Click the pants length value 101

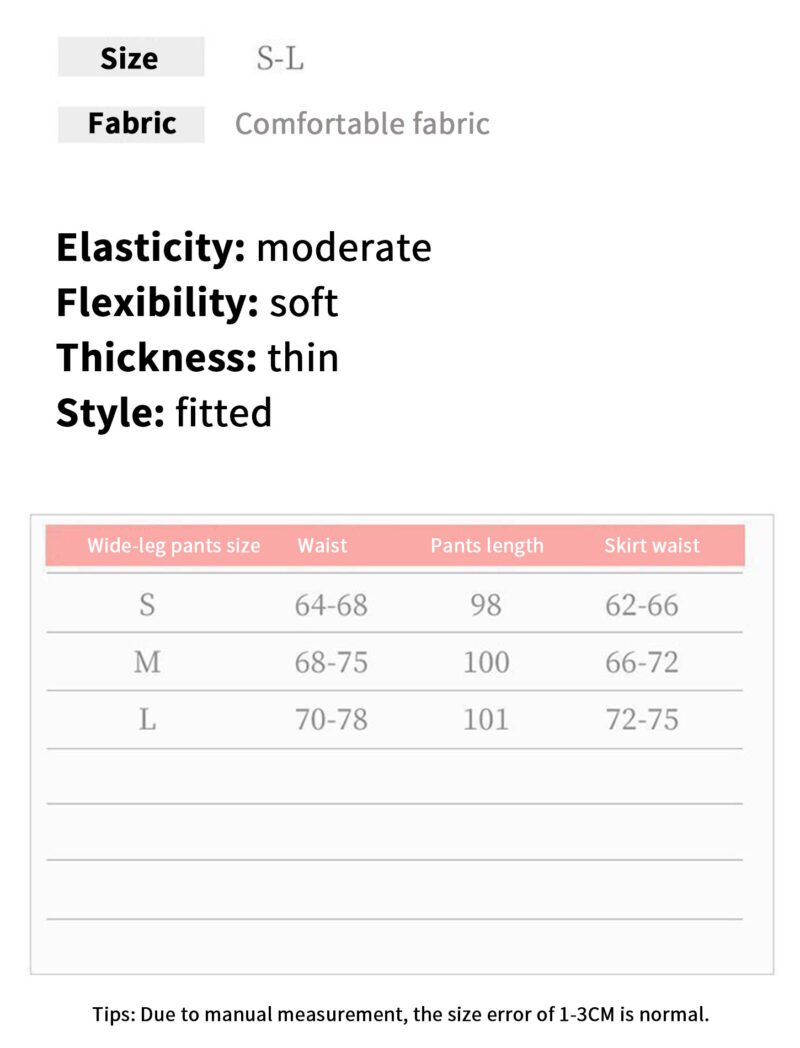(486, 719)
